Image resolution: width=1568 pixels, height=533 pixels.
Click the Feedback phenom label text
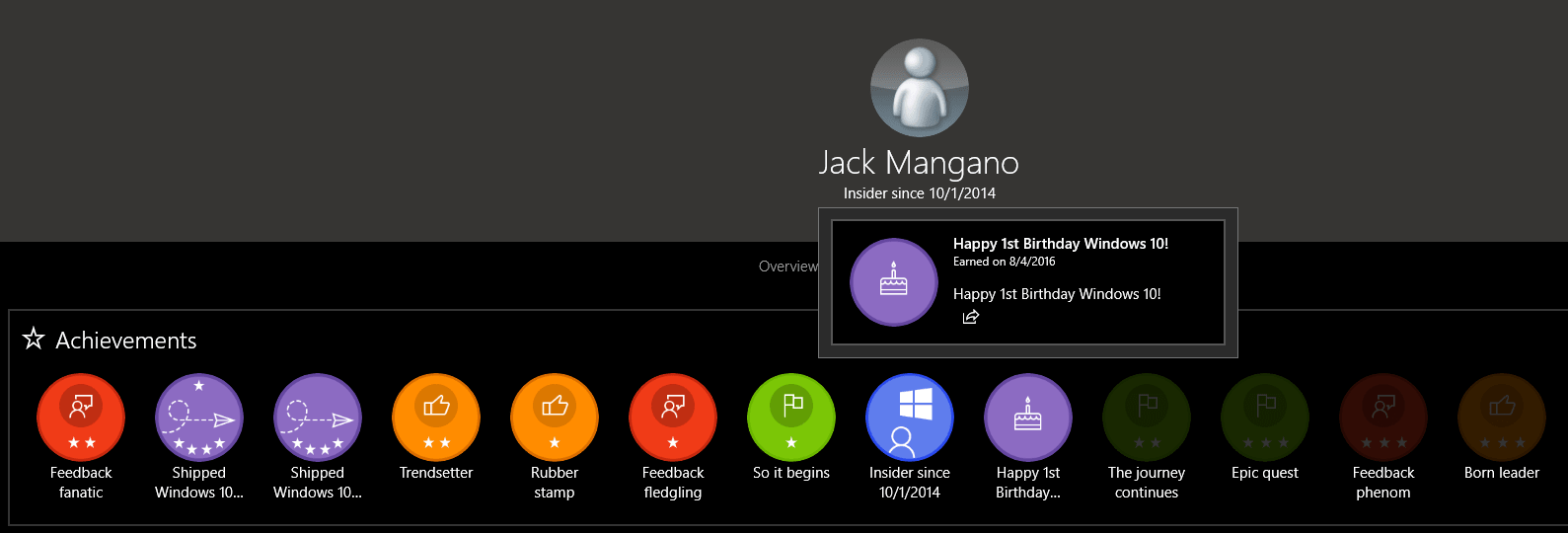(1383, 483)
